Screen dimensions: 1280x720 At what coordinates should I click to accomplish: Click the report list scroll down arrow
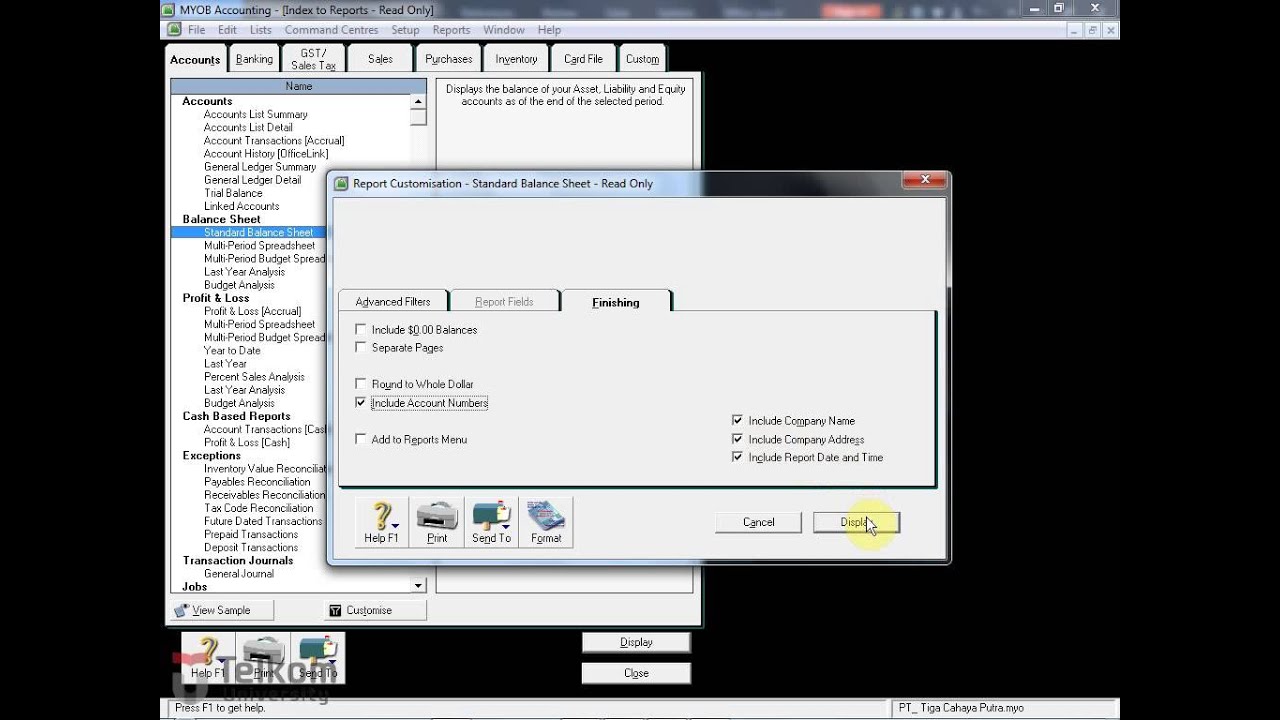tap(418, 586)
